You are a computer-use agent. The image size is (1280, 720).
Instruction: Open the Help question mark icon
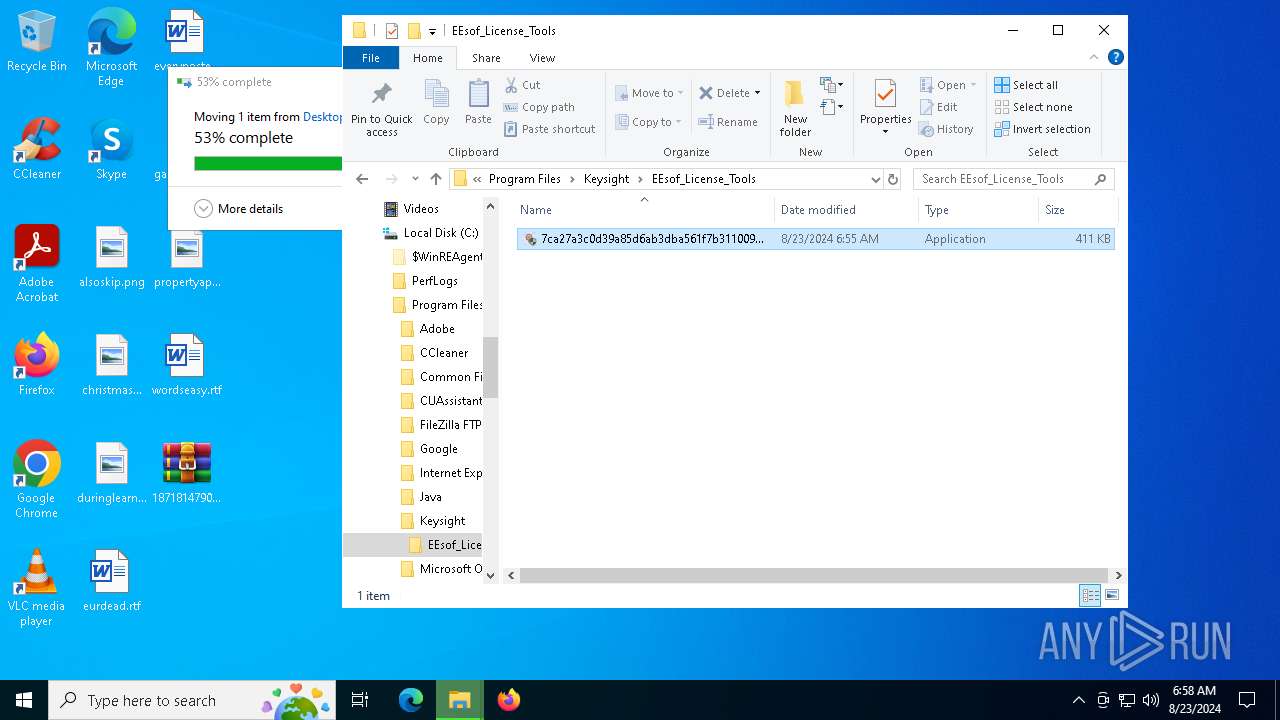pos(1115,58)
